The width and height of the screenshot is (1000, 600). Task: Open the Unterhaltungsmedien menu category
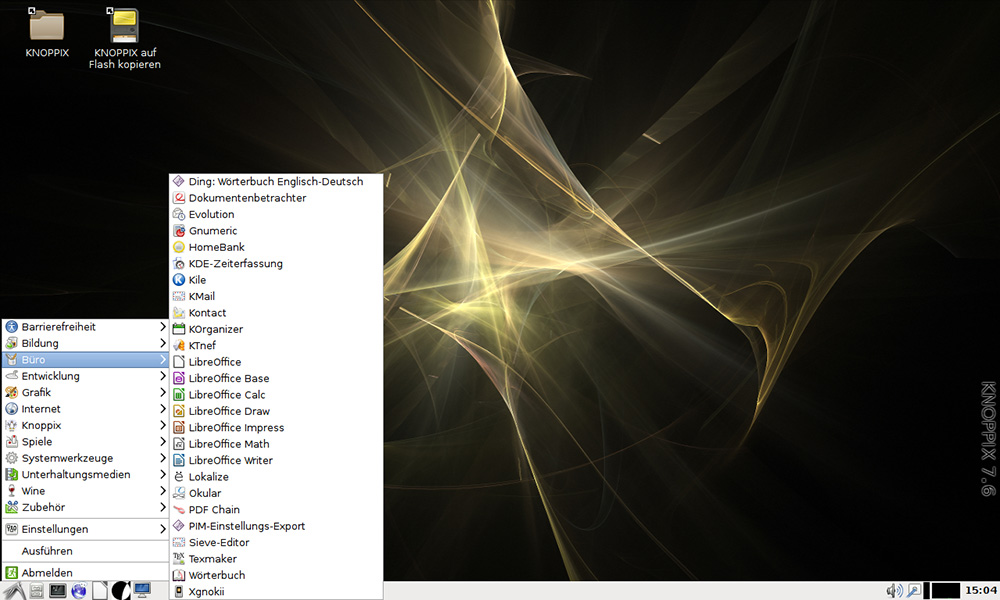click(85, 474)
